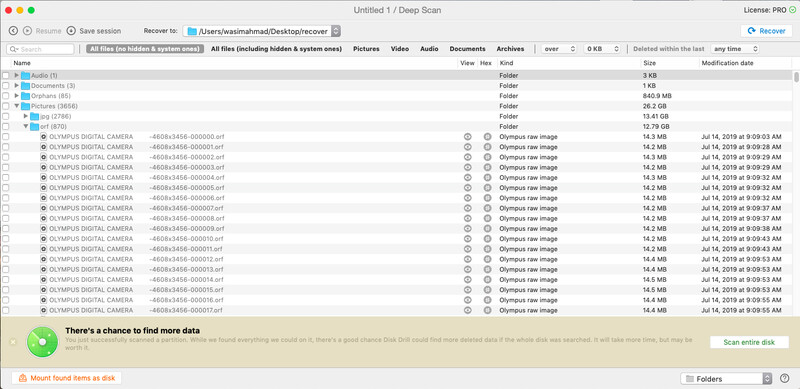800x389 pixels.
Task: Open the 'over' size comparison dropdown
Action: (x=559, y=49)
